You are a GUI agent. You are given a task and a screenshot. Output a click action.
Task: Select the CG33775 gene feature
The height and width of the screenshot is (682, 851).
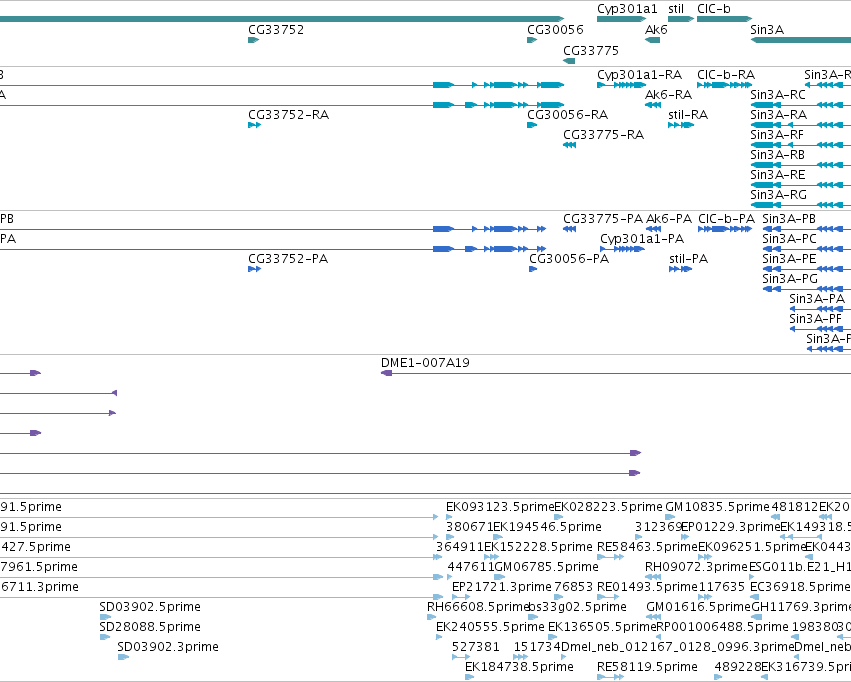point(569,61)
